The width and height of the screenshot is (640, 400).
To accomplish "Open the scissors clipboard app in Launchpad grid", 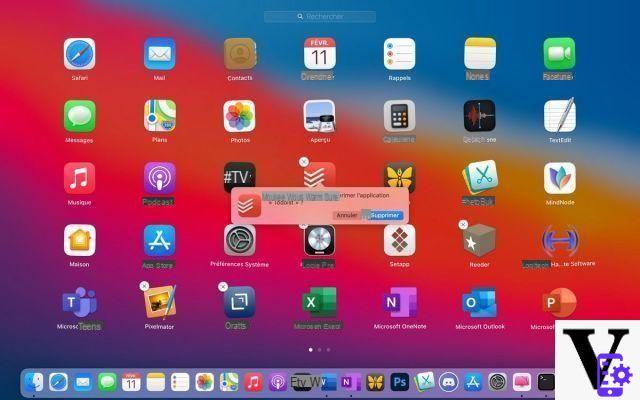I will pos(480,178).
